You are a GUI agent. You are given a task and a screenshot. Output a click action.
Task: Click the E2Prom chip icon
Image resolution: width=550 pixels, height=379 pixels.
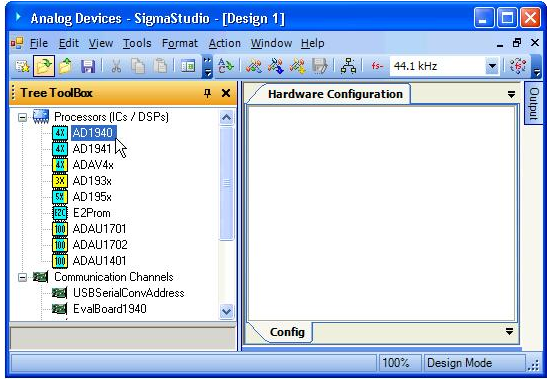tap(60, 213)
